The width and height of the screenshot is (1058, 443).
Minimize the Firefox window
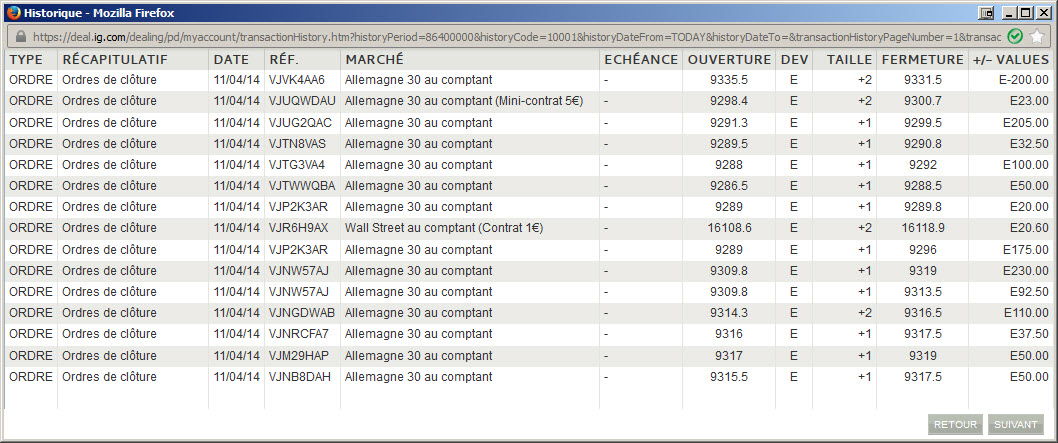1010,13
